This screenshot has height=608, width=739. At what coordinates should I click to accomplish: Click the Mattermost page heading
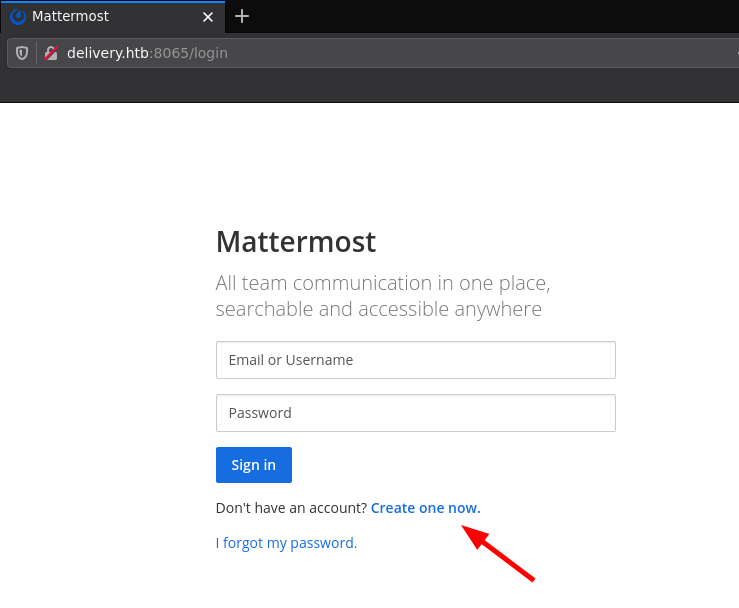coord(296,241)
